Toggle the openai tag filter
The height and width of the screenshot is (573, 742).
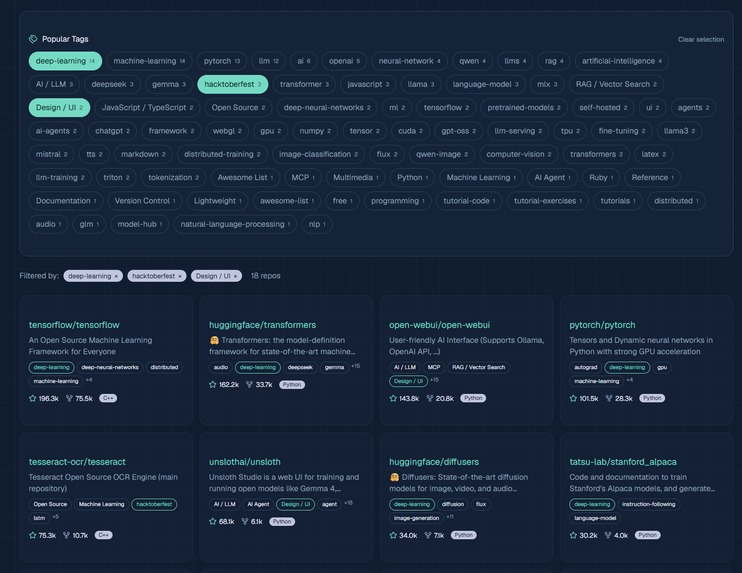click(344, 61)
